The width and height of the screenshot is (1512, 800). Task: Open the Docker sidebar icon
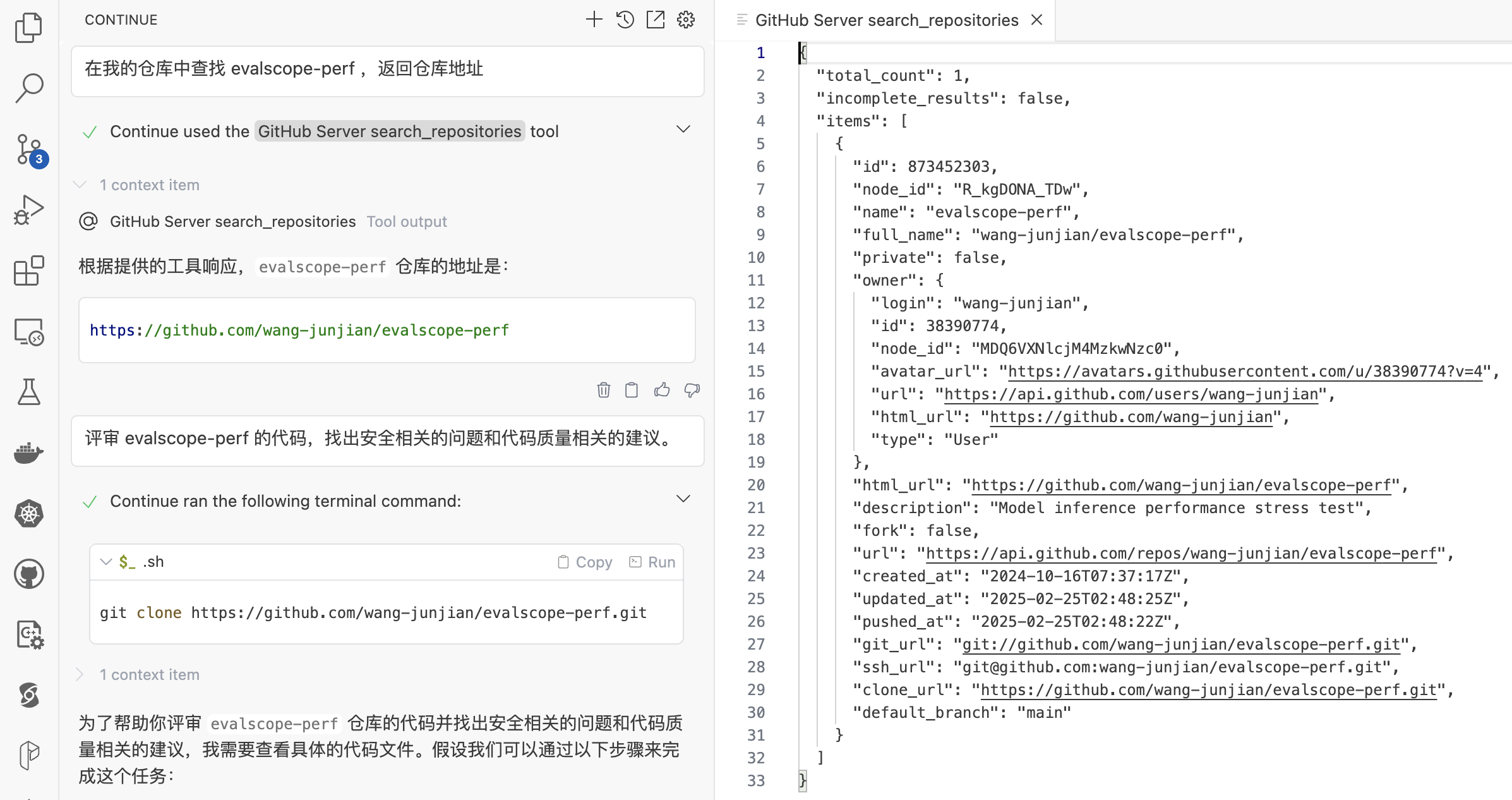(x=28, y=452)
